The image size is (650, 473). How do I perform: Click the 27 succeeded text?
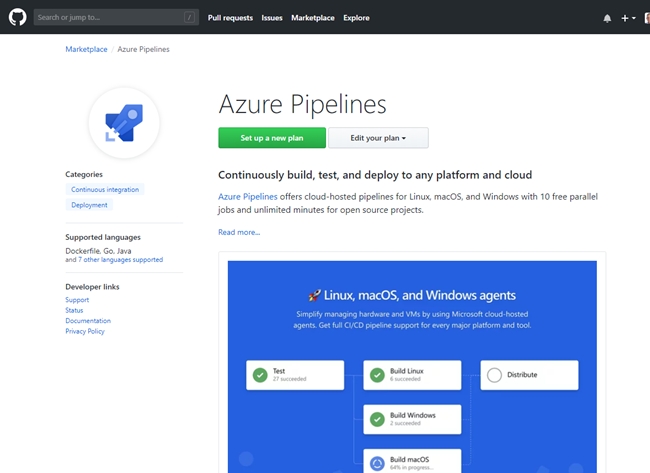tap(289, 379)
